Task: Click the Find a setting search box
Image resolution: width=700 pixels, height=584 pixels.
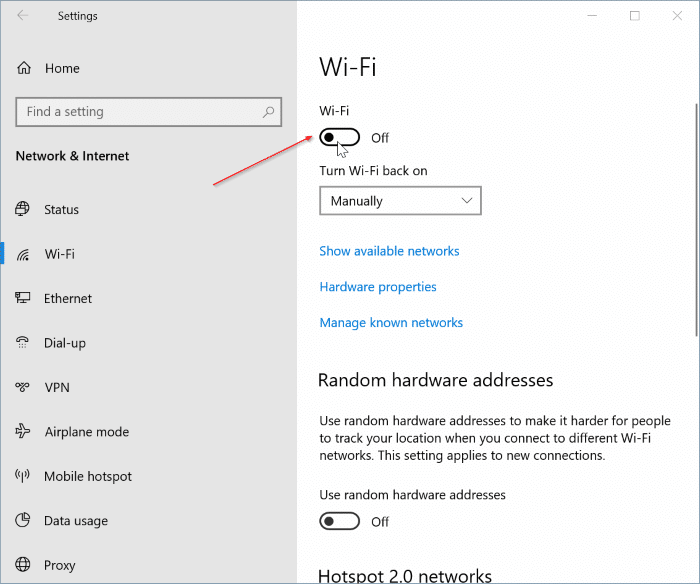Action: pyautogui.click(x=149, y=112)
